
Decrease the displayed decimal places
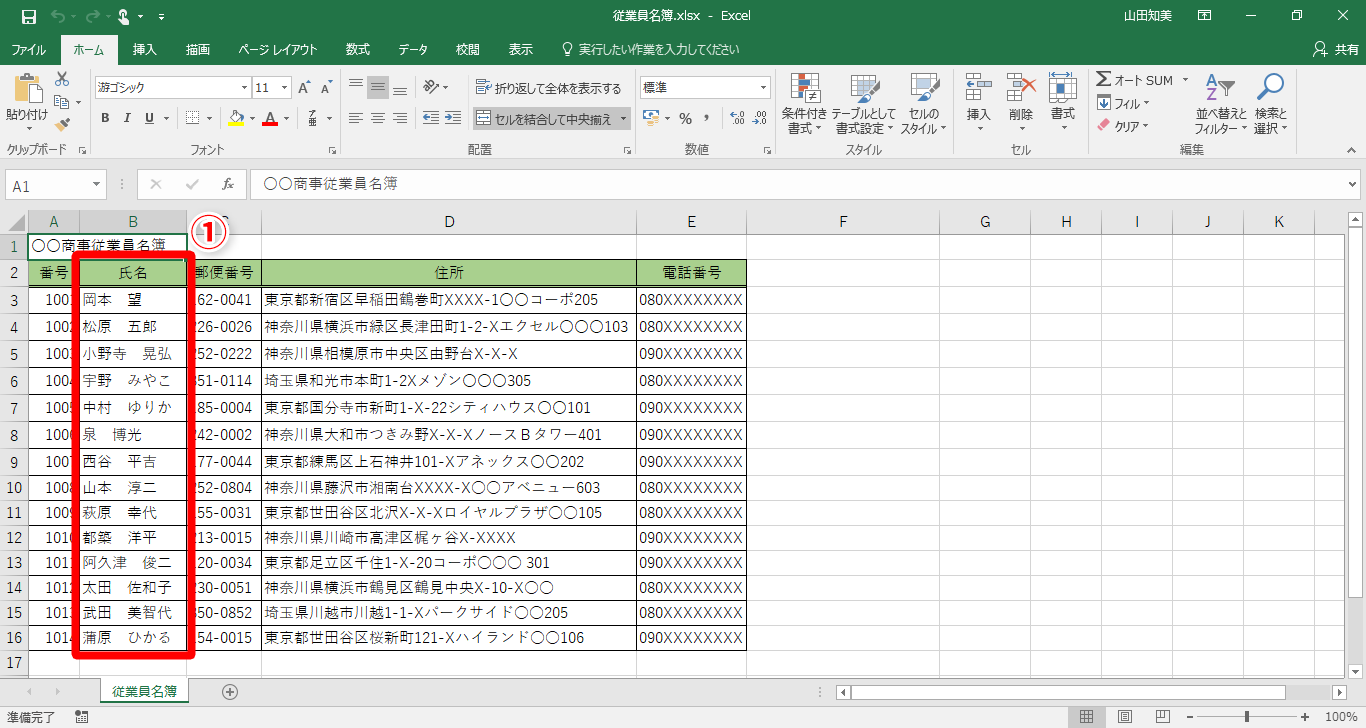(761, 118)
